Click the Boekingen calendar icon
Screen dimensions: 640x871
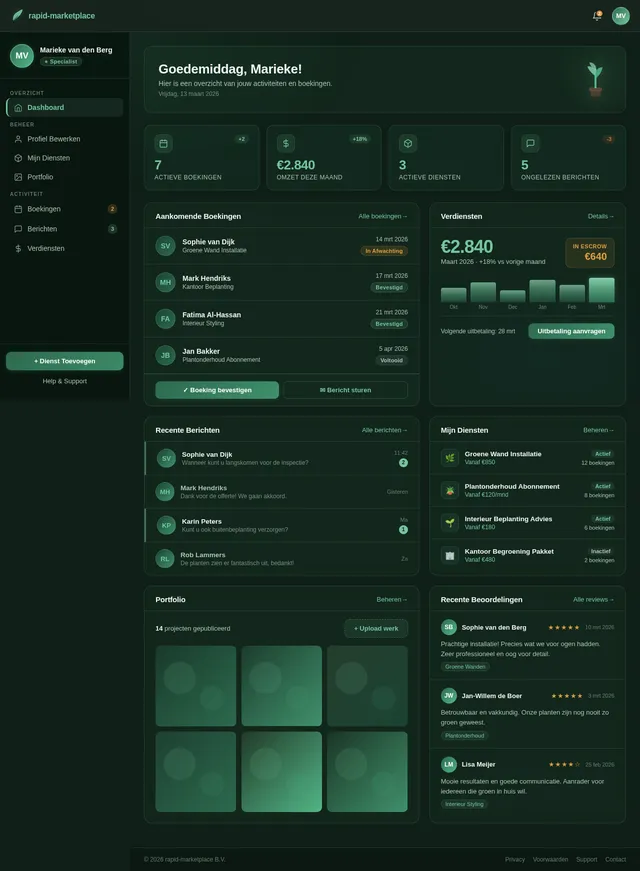18,209
